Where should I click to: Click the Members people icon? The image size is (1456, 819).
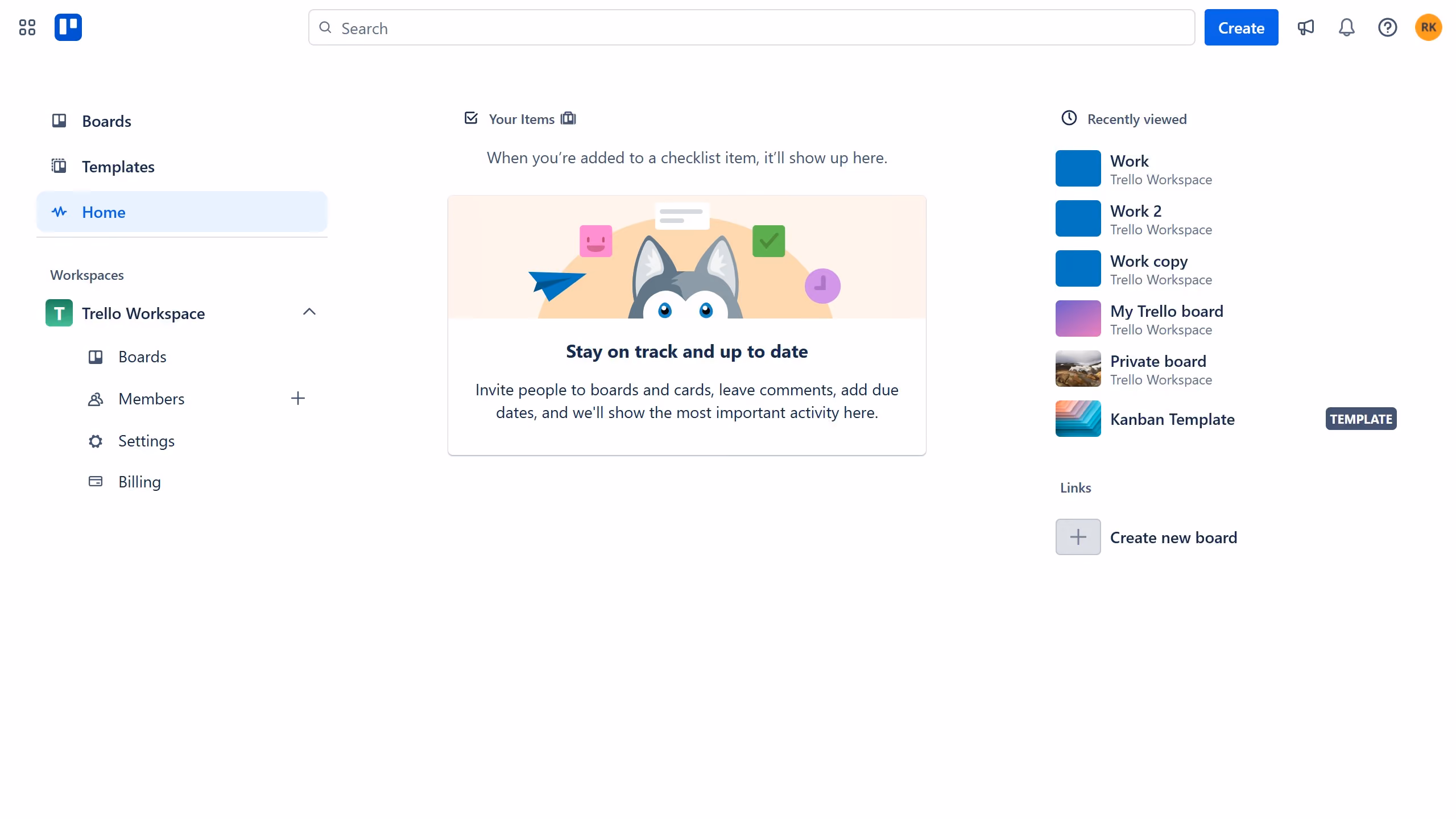click(96, 399)
